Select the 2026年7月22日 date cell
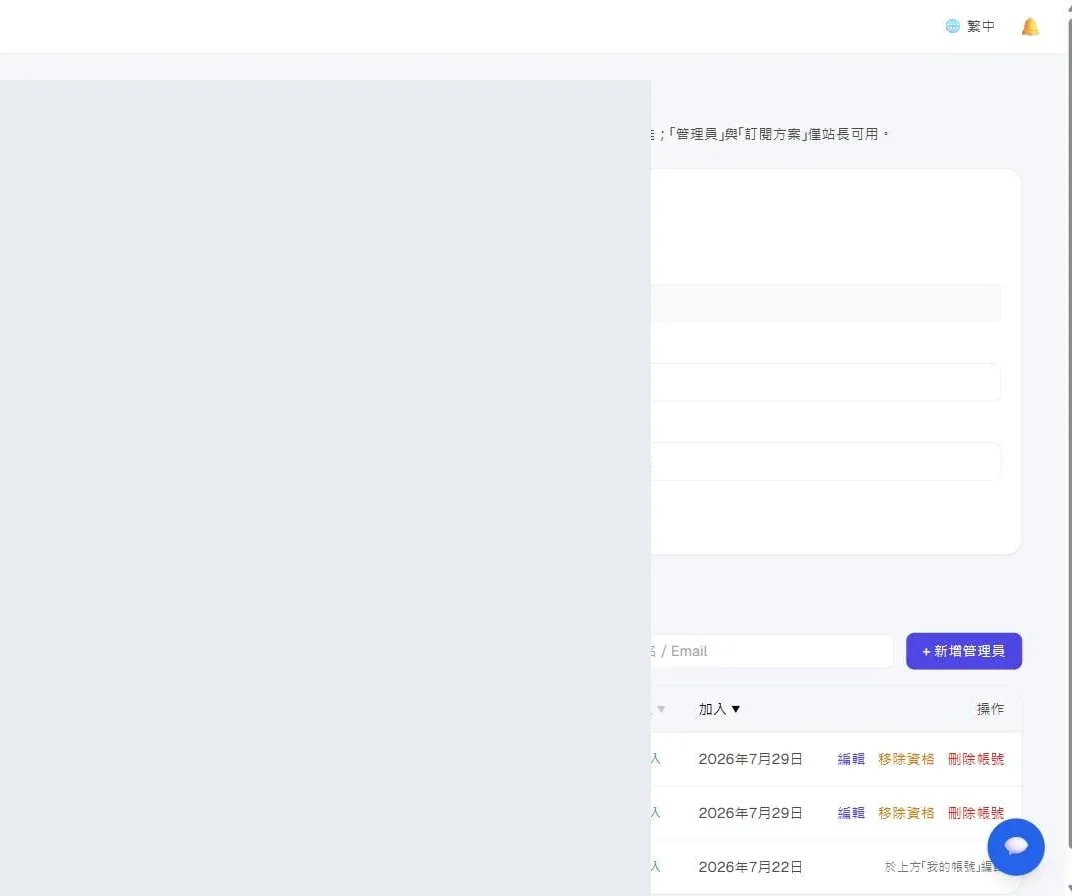The image size is (1072, 896). click(x=750, y=867)
